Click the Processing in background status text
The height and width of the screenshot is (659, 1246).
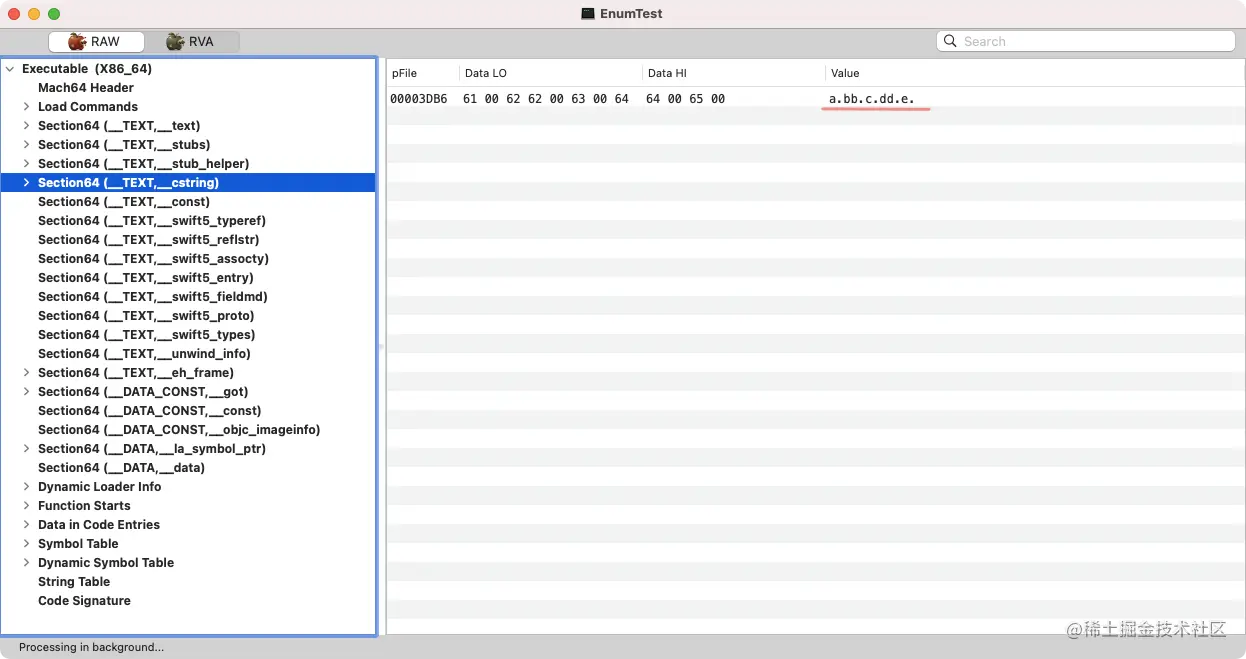coord(91,647)
